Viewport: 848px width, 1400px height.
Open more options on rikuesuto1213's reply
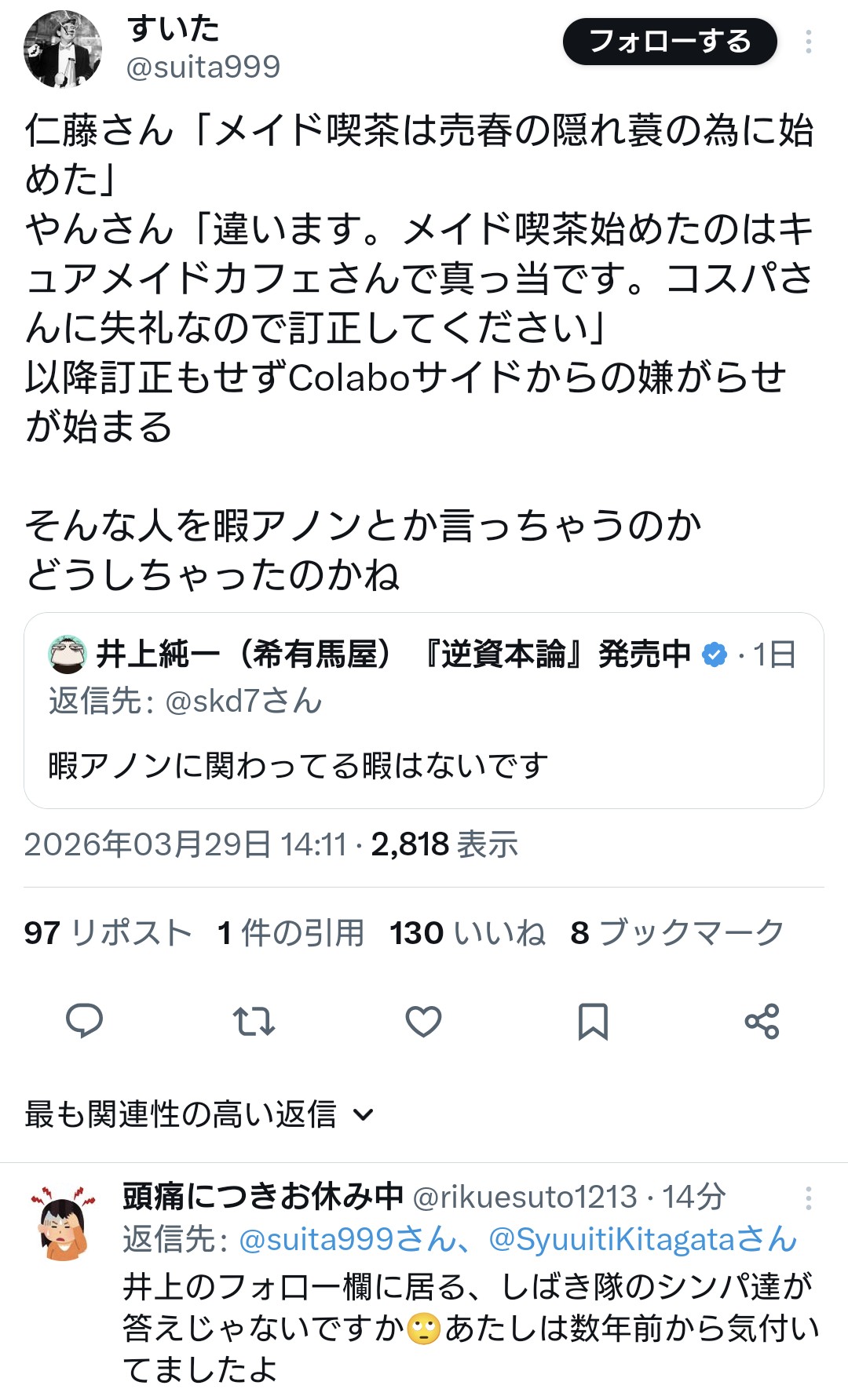tap(808, 1198)
